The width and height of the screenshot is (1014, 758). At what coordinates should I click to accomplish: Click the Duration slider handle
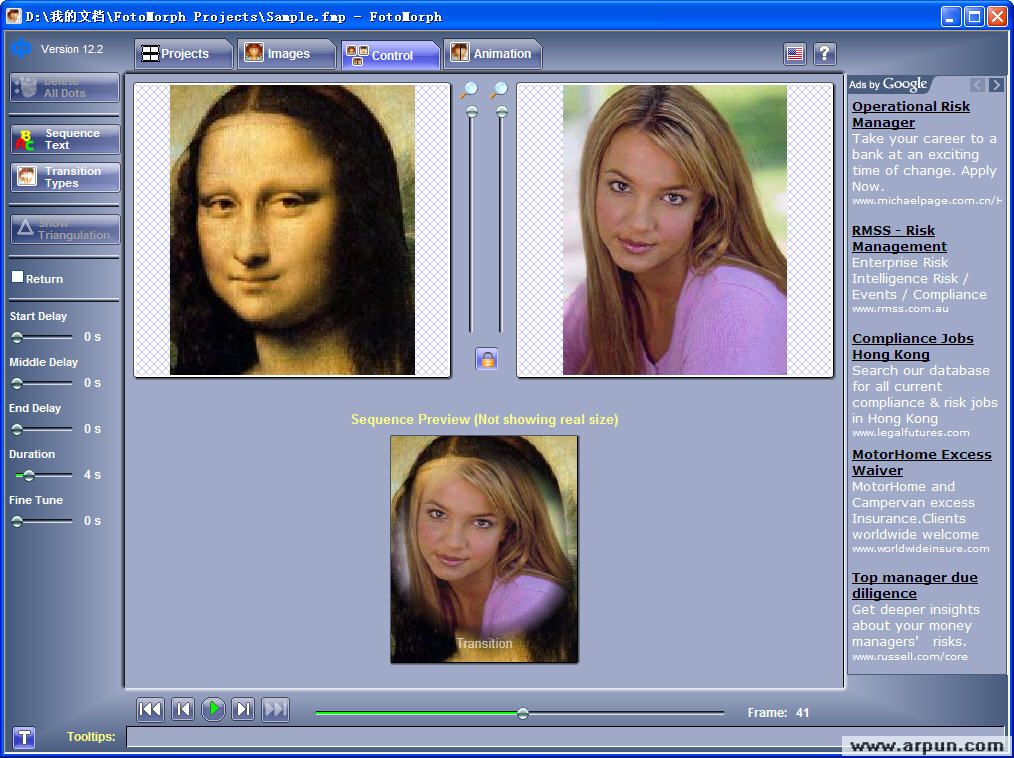click(29, 475)
